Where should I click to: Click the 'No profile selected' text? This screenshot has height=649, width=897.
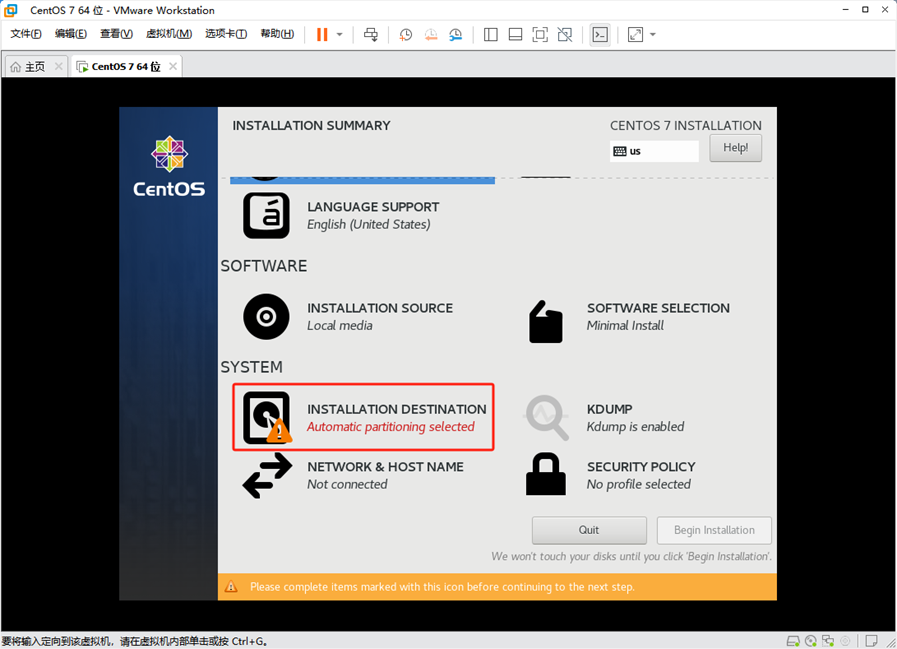(638, 484)
